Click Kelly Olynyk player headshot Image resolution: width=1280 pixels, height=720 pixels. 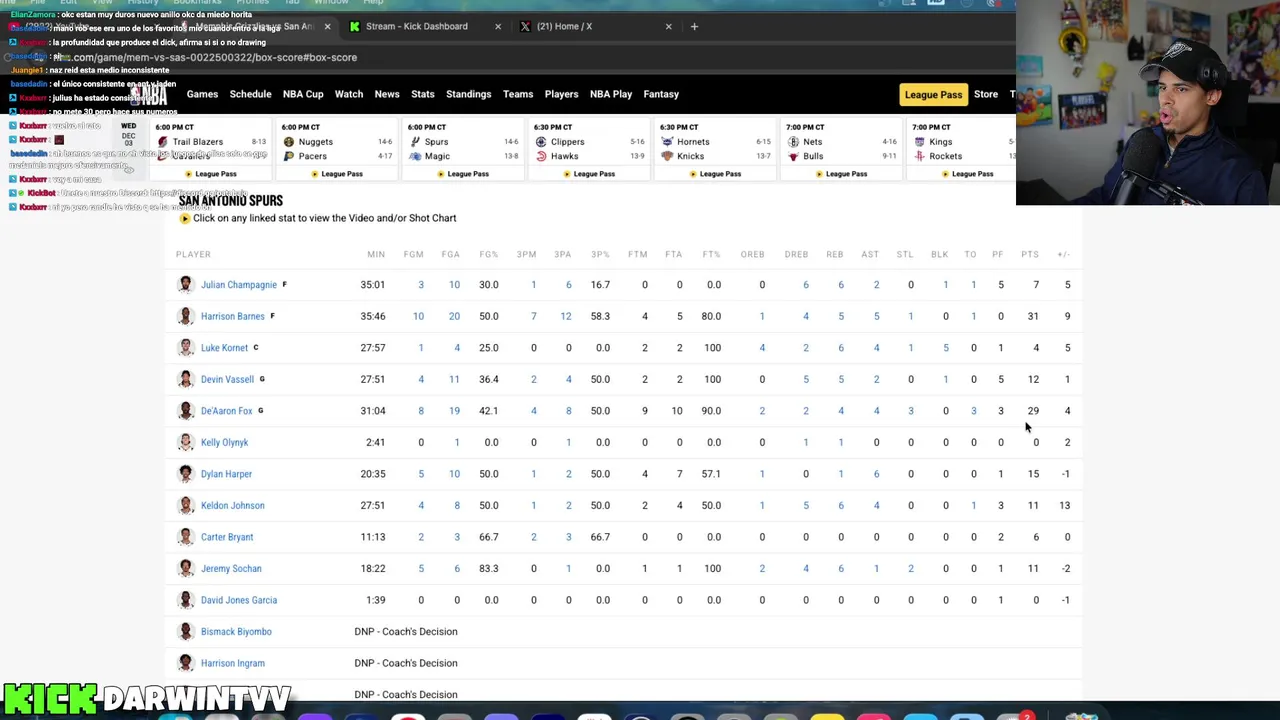pos(185,442)
